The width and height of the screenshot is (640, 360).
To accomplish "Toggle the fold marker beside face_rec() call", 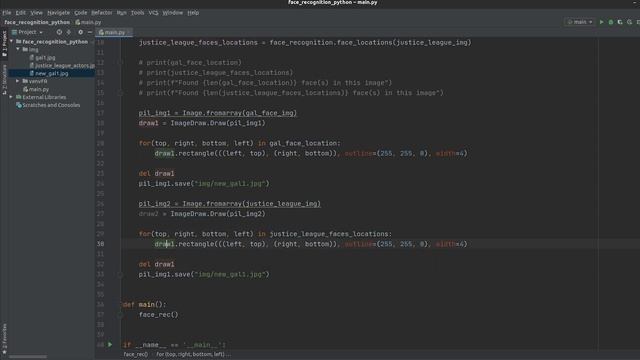I will [x=120, y=315].
